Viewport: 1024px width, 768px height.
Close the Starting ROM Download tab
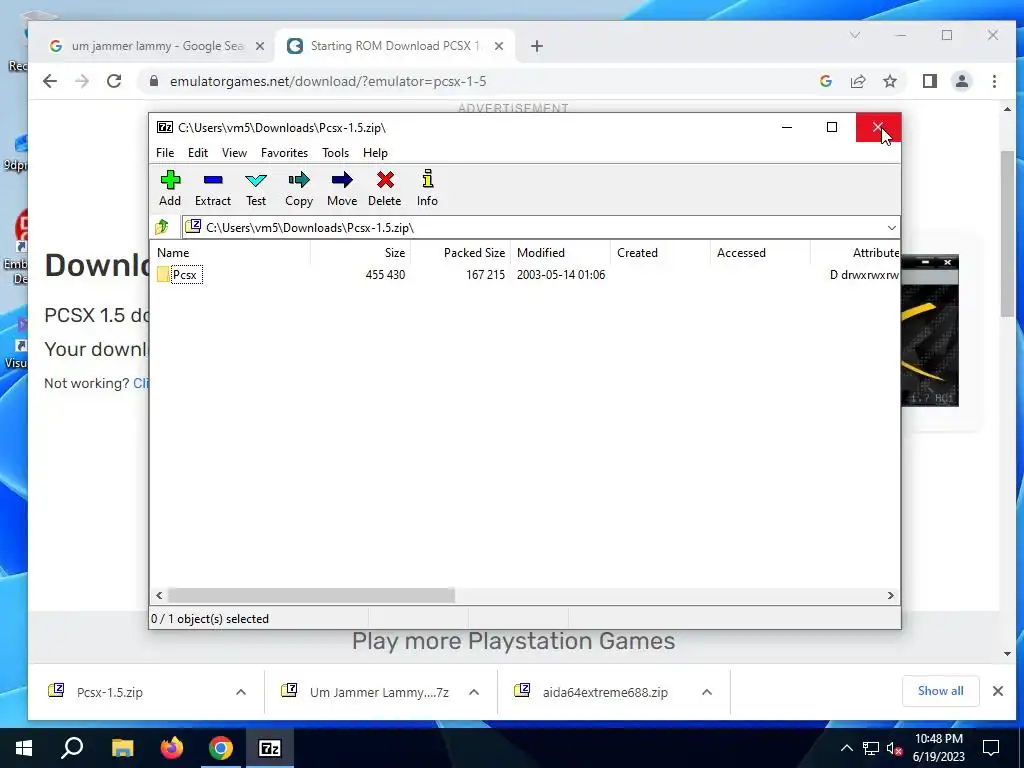499,46
